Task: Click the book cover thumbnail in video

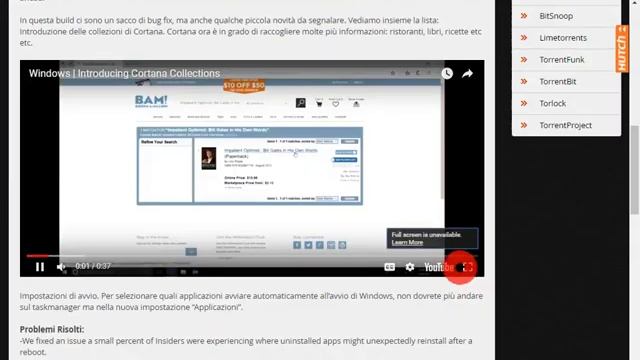Action: pos(209,158)
